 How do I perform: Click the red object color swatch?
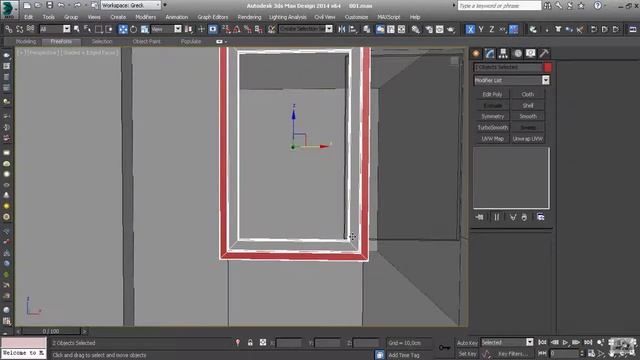point(548,67)
